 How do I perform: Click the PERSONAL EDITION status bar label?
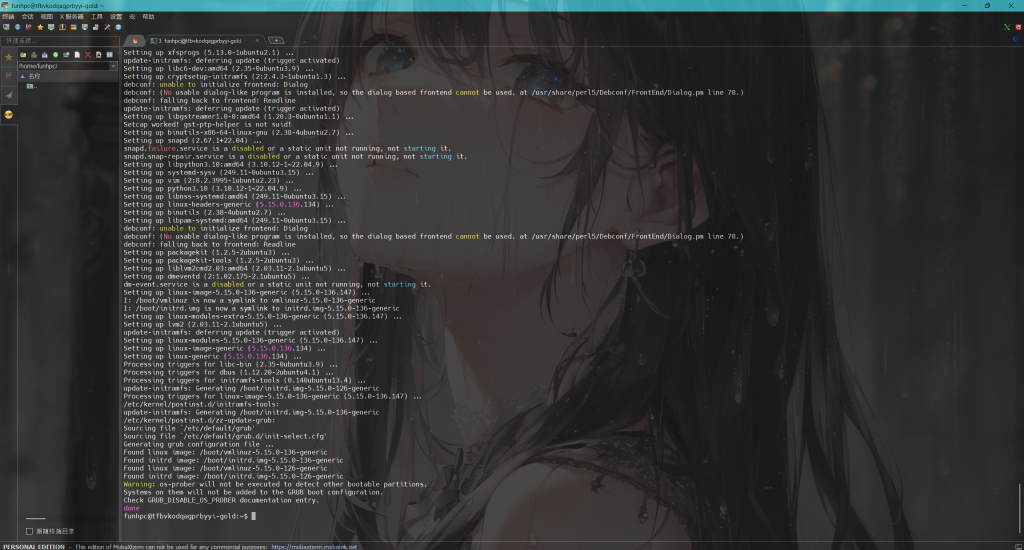tap(34, 547)
